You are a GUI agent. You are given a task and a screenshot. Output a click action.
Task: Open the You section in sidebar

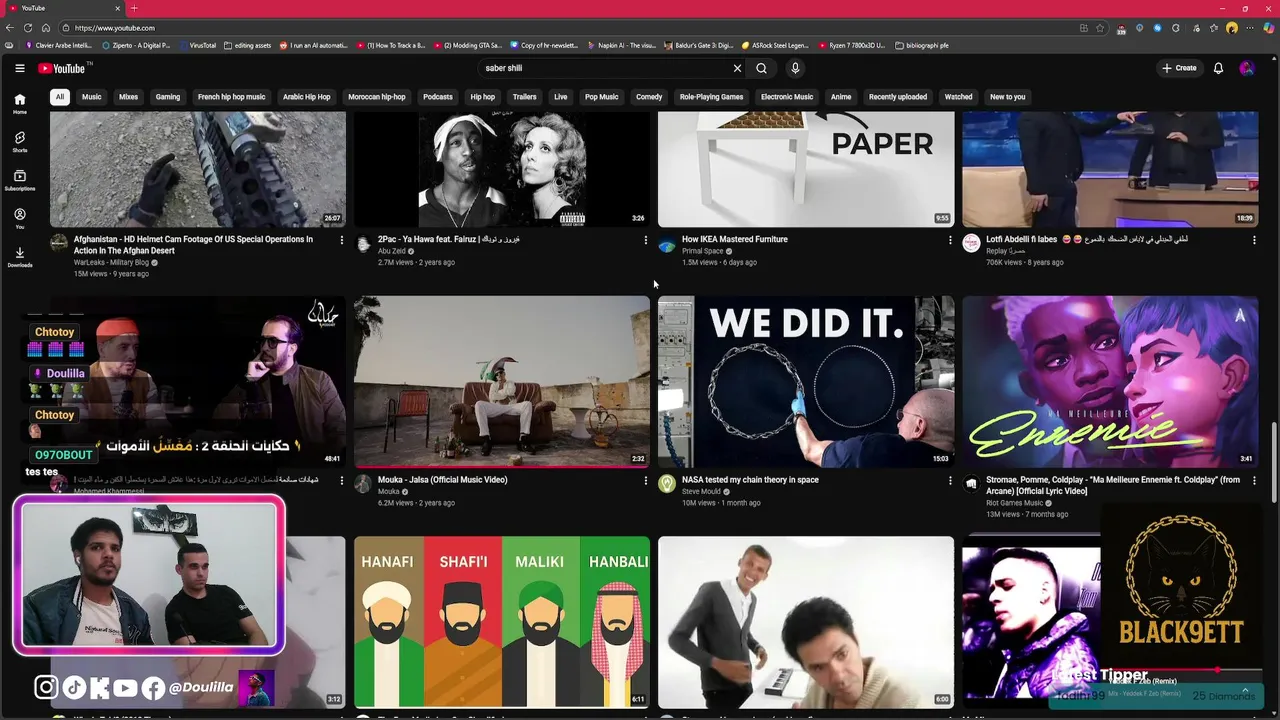click(19, 218)
